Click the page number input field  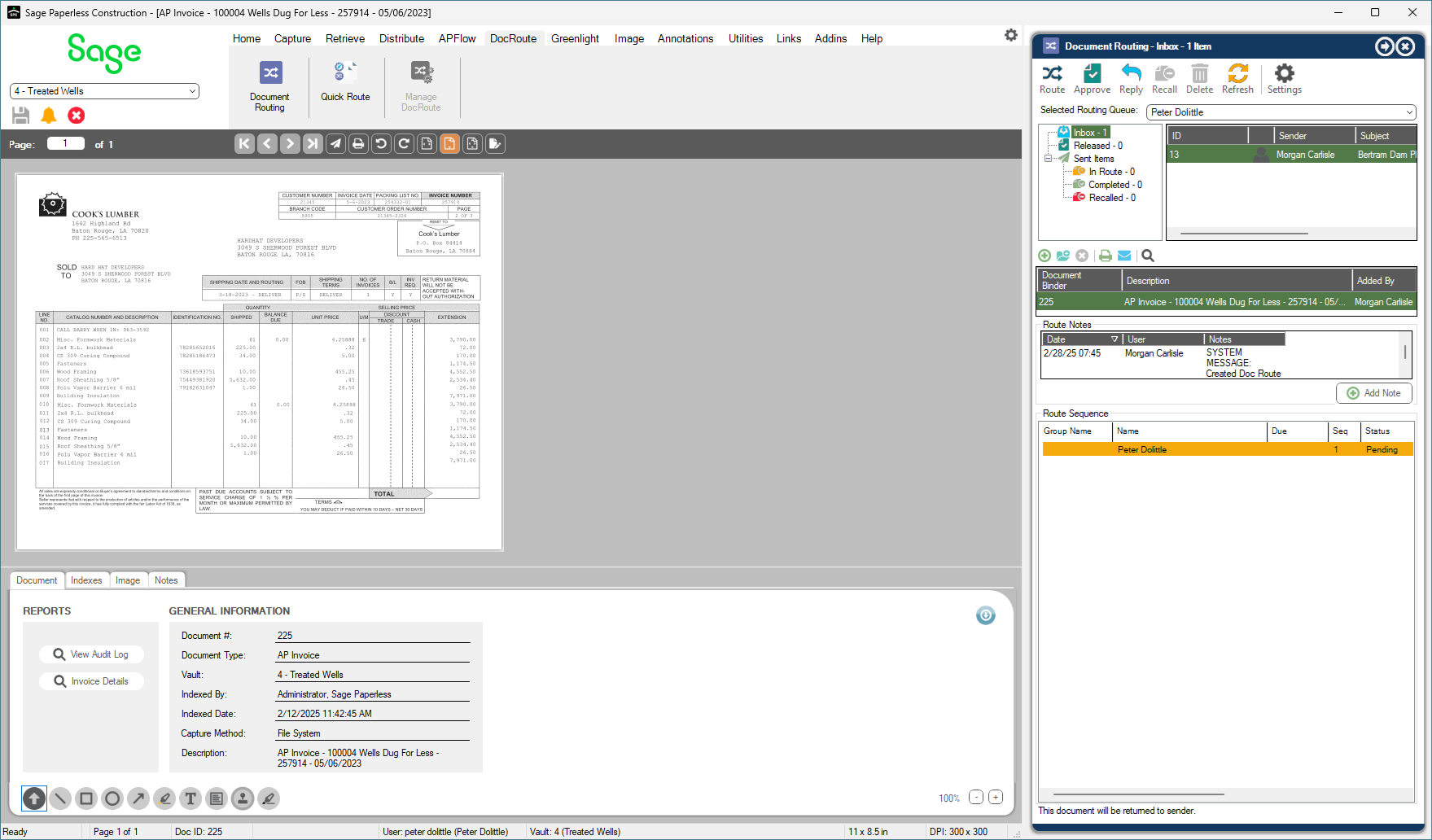pos(66,143)
